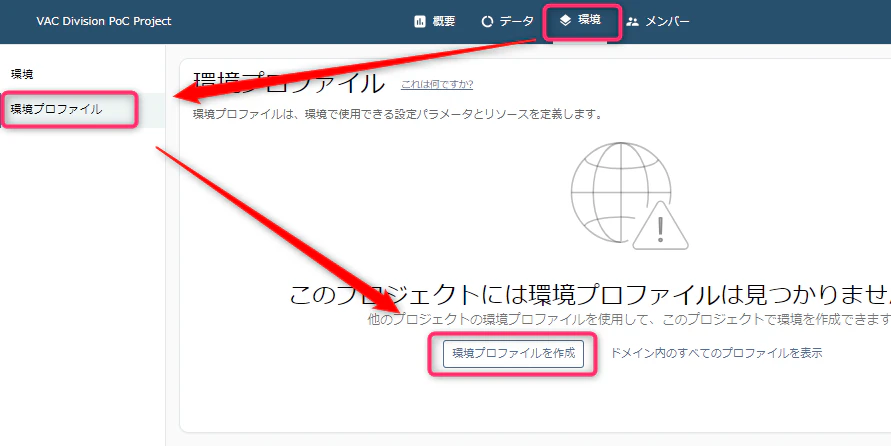Click the globe warning illustration
The image size is (891, 446).
coord(629,194)
